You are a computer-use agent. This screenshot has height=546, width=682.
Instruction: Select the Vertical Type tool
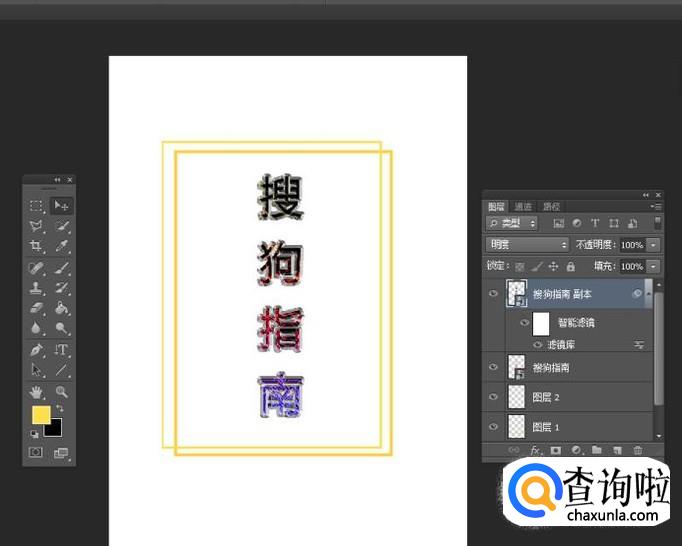click(62, 349)
